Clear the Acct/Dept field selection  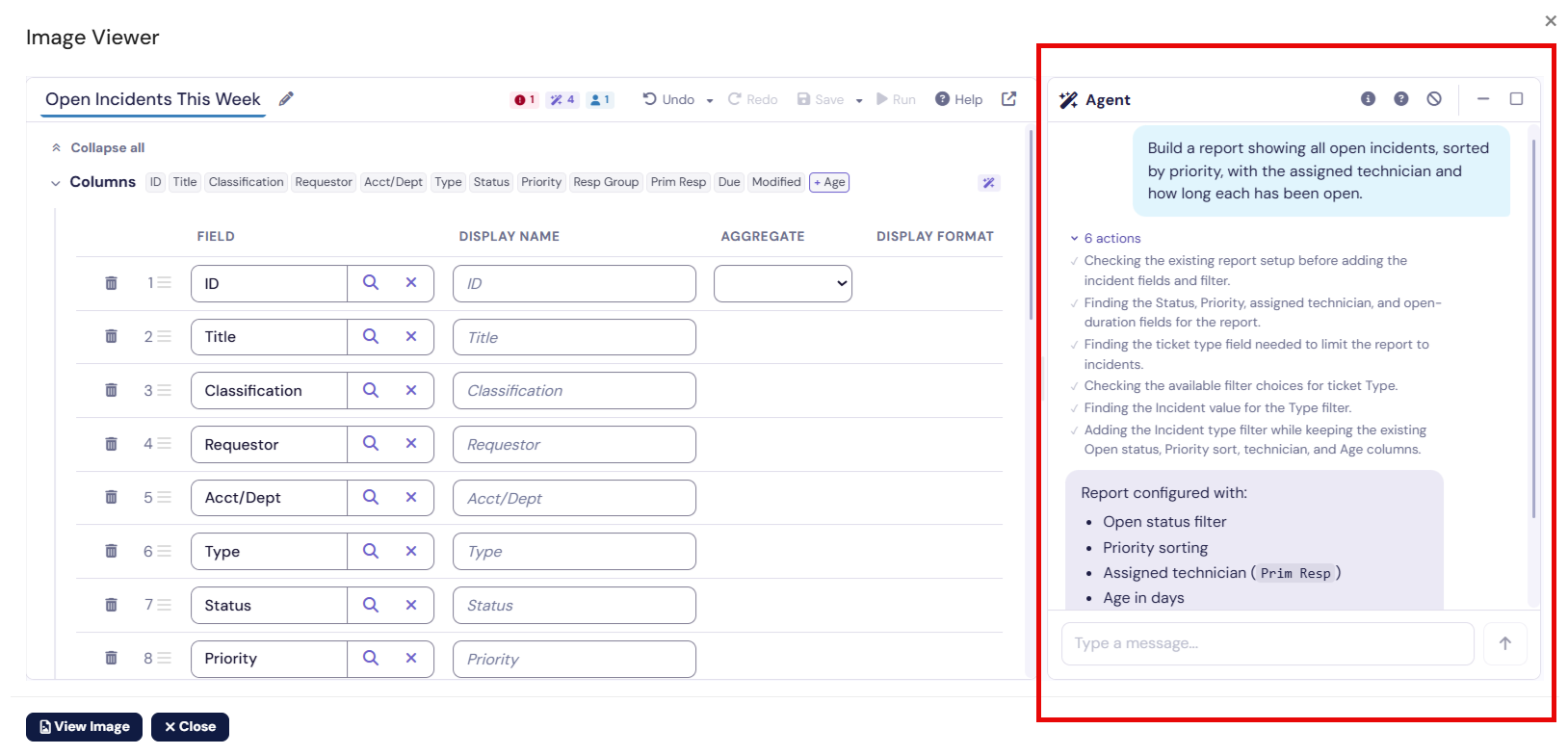(411, 498)
